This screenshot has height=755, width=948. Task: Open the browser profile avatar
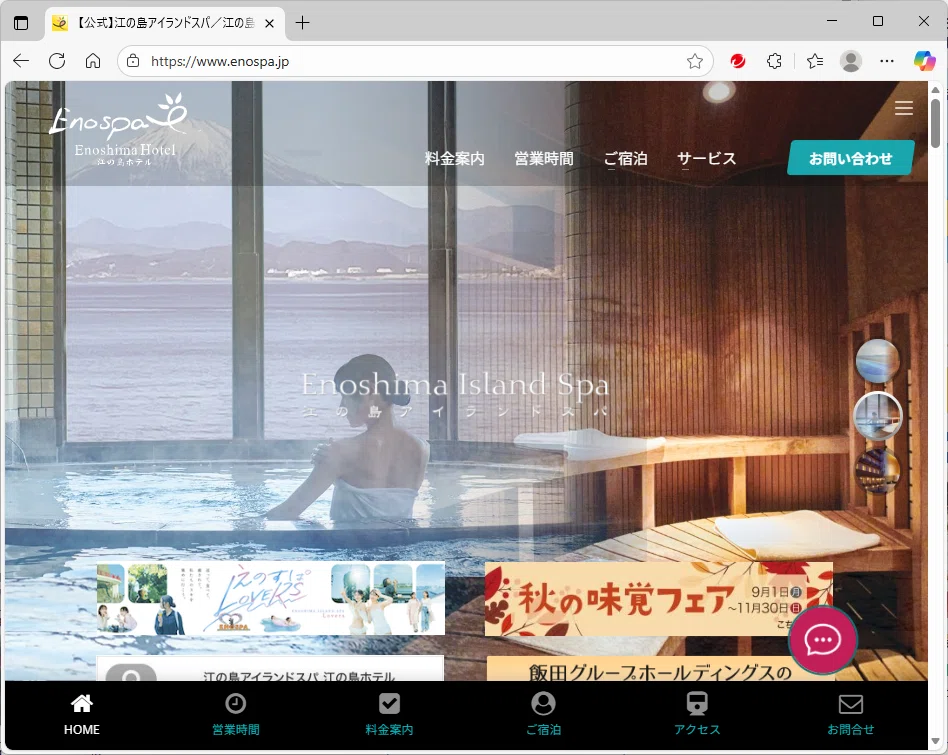pyautogui.click(x=851, y=61)
